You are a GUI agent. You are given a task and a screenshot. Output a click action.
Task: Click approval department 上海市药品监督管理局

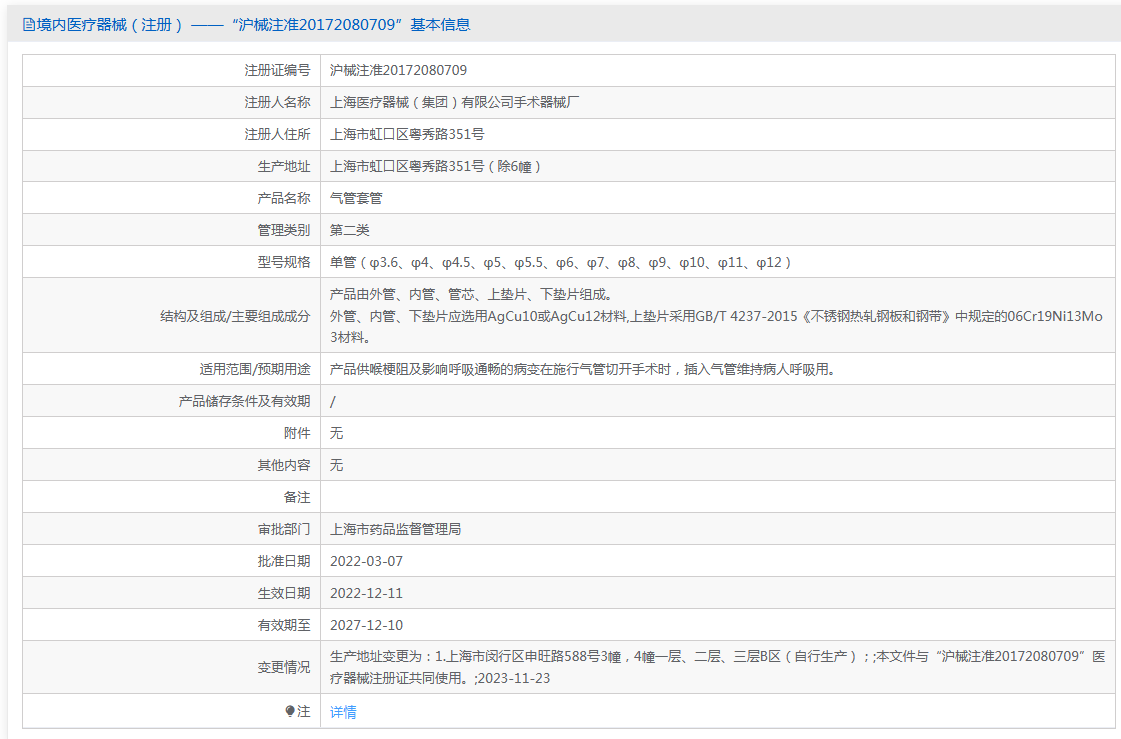pyautogui.click(x=395, y=530)
